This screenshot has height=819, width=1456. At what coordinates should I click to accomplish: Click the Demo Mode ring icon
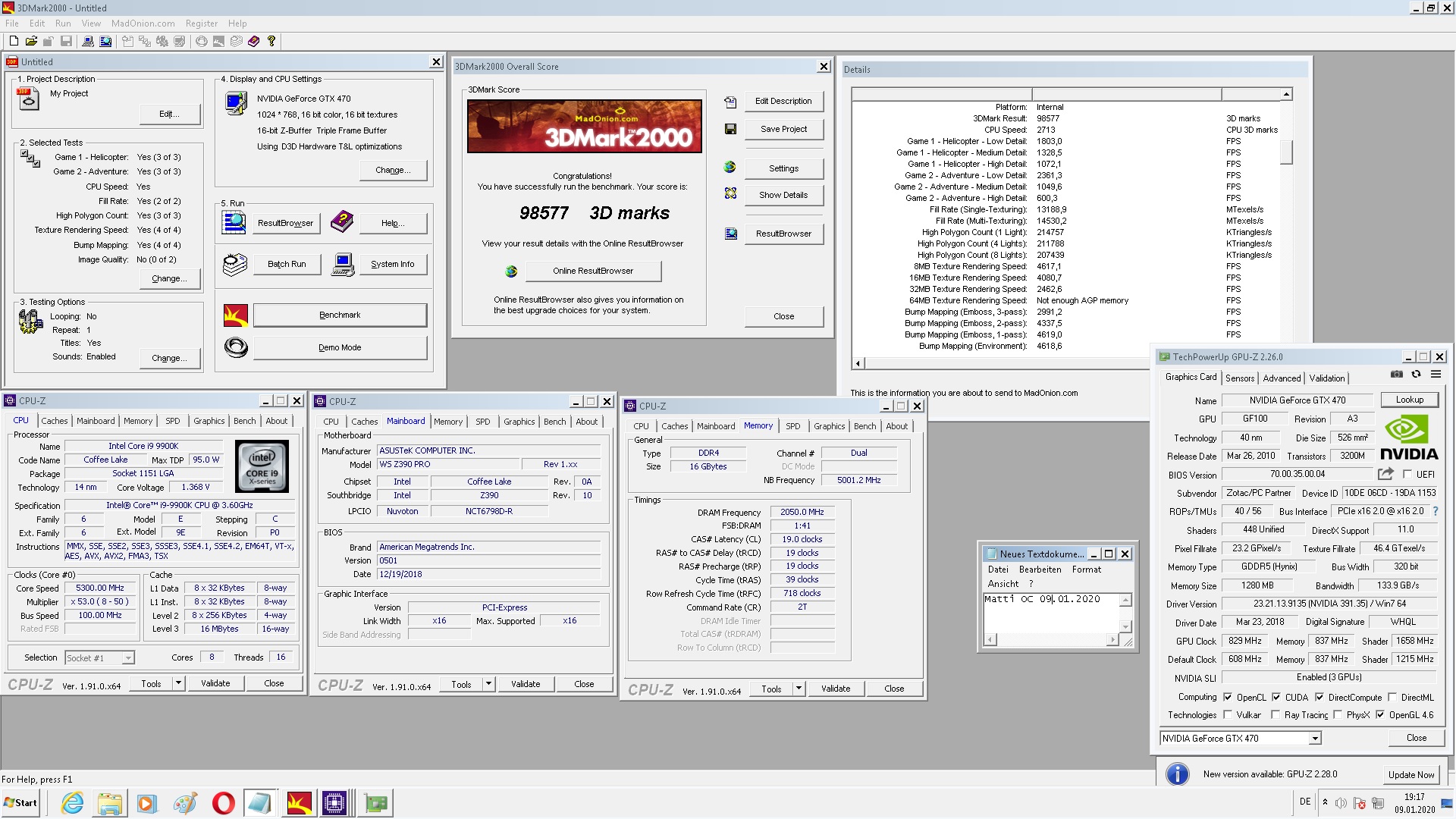tap(236, 347)
